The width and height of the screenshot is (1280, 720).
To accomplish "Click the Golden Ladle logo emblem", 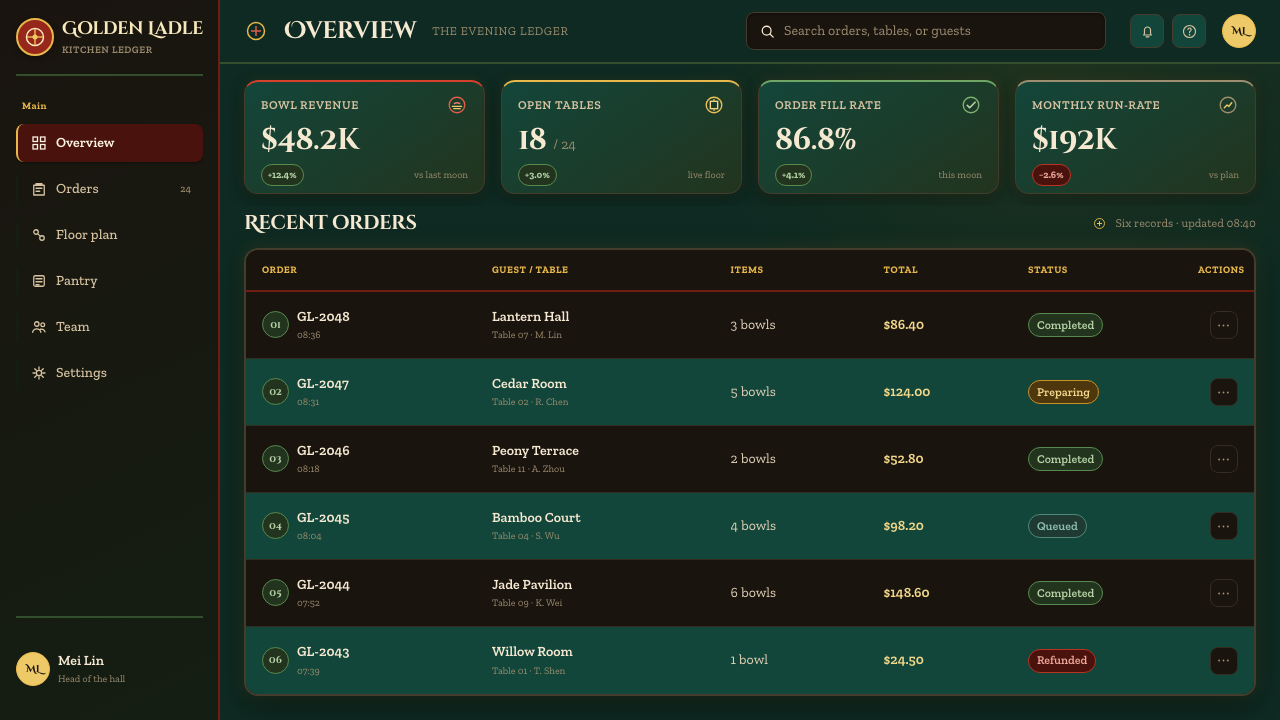I will click(35, 37).
